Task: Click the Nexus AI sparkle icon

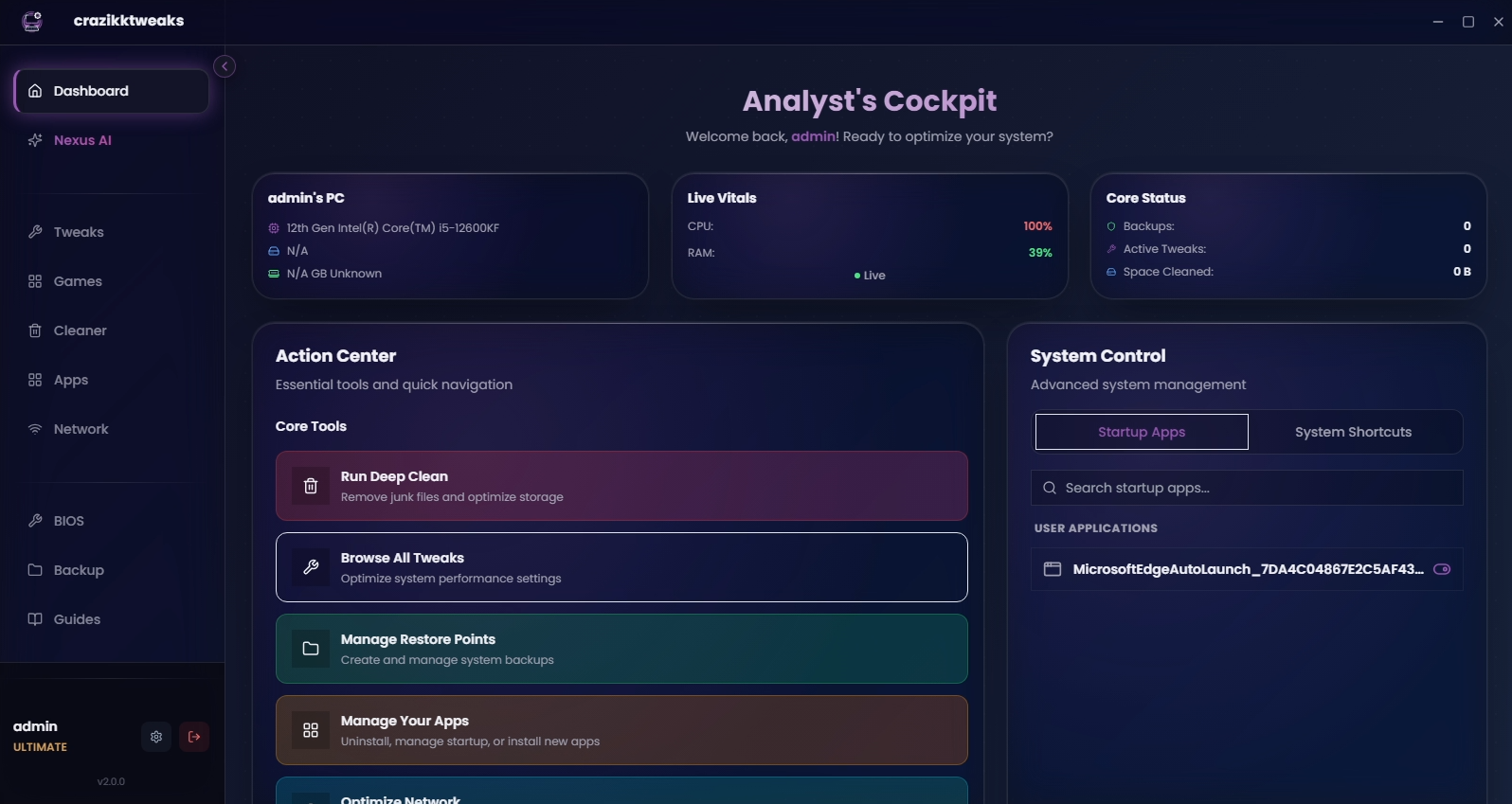Action: point(35,140)
